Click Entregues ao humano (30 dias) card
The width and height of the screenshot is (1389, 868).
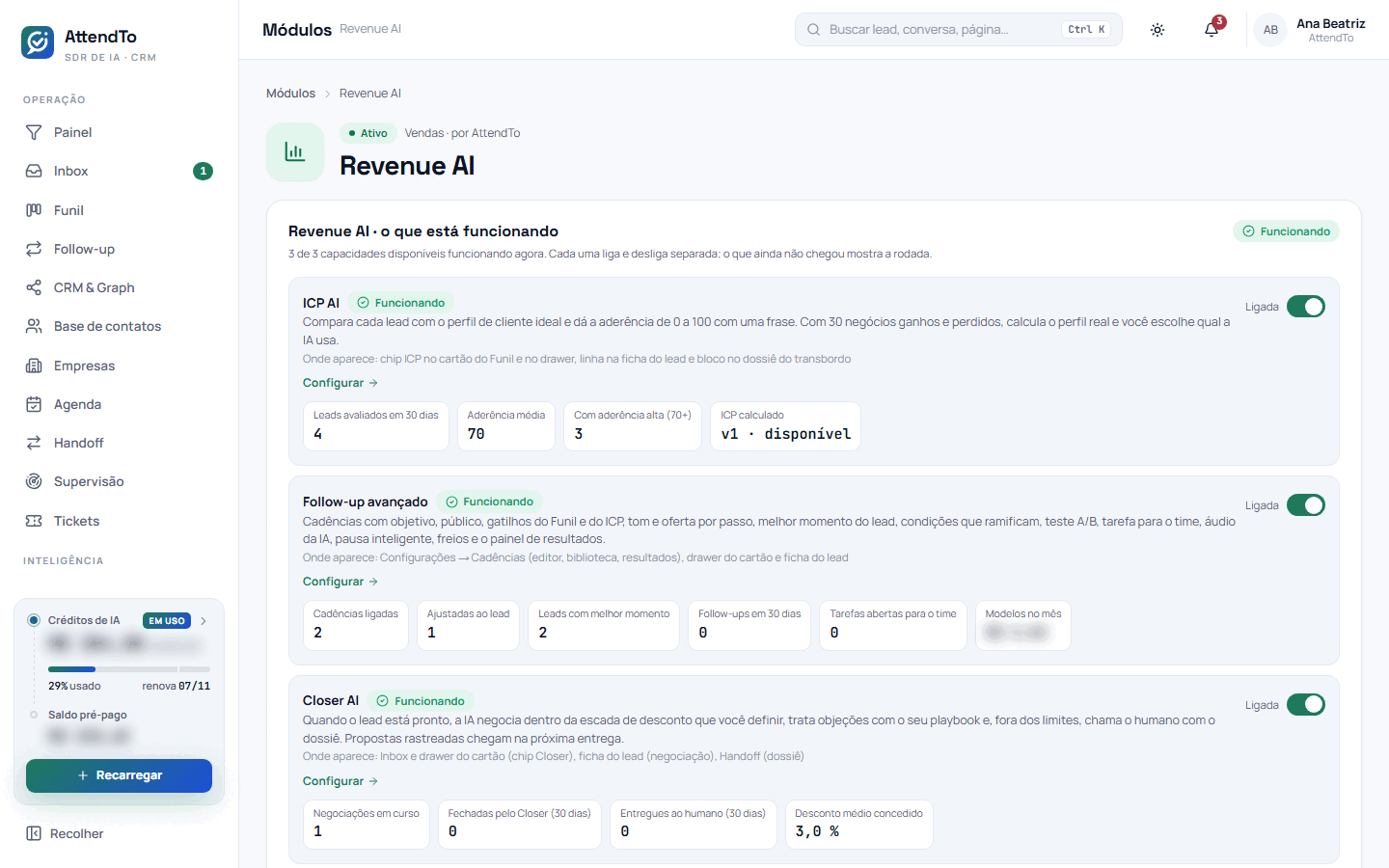tap(694, 825)
